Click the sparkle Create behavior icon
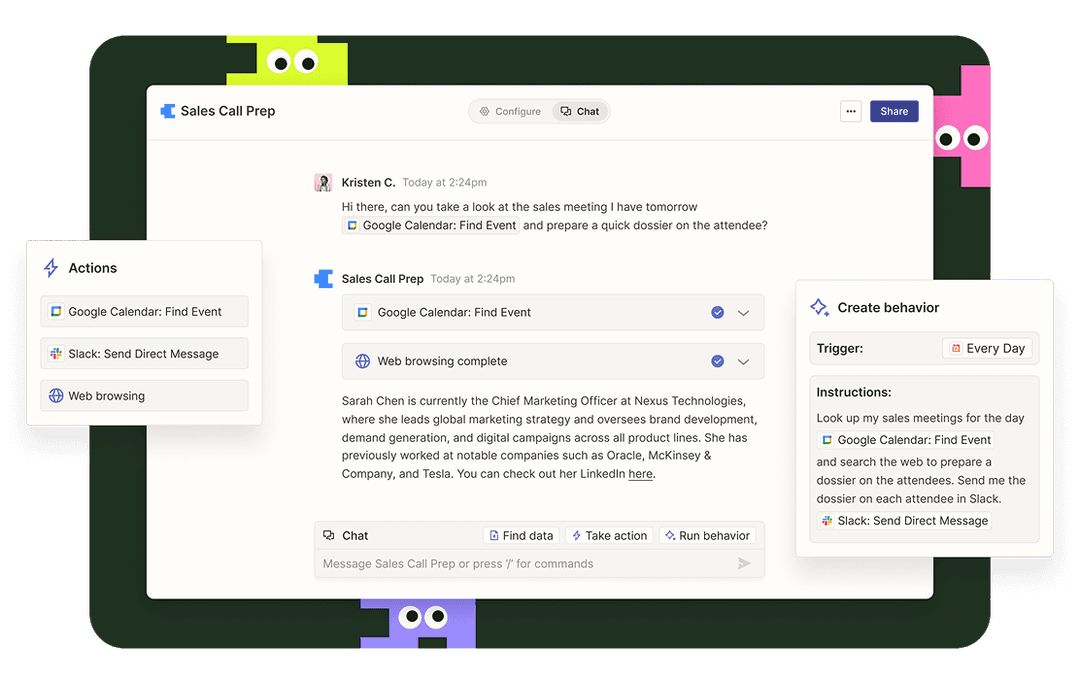The image size is (1080, 684). click(819, 307)
